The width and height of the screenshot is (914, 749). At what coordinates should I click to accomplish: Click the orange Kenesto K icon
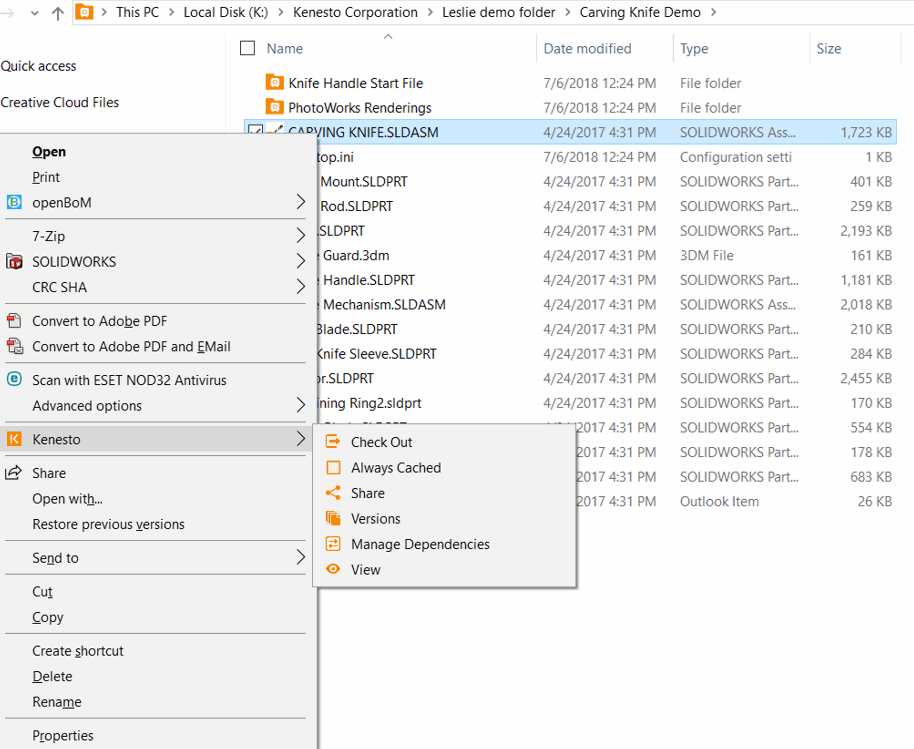pyautogui.click(x=14, y=439)
